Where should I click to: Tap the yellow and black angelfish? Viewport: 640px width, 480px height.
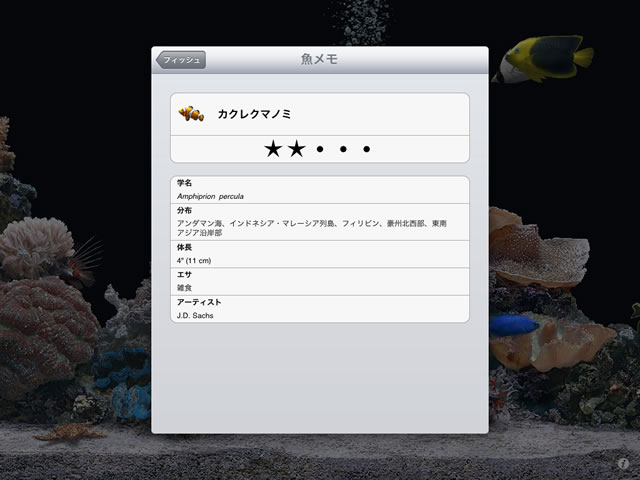tap(543, 60)
